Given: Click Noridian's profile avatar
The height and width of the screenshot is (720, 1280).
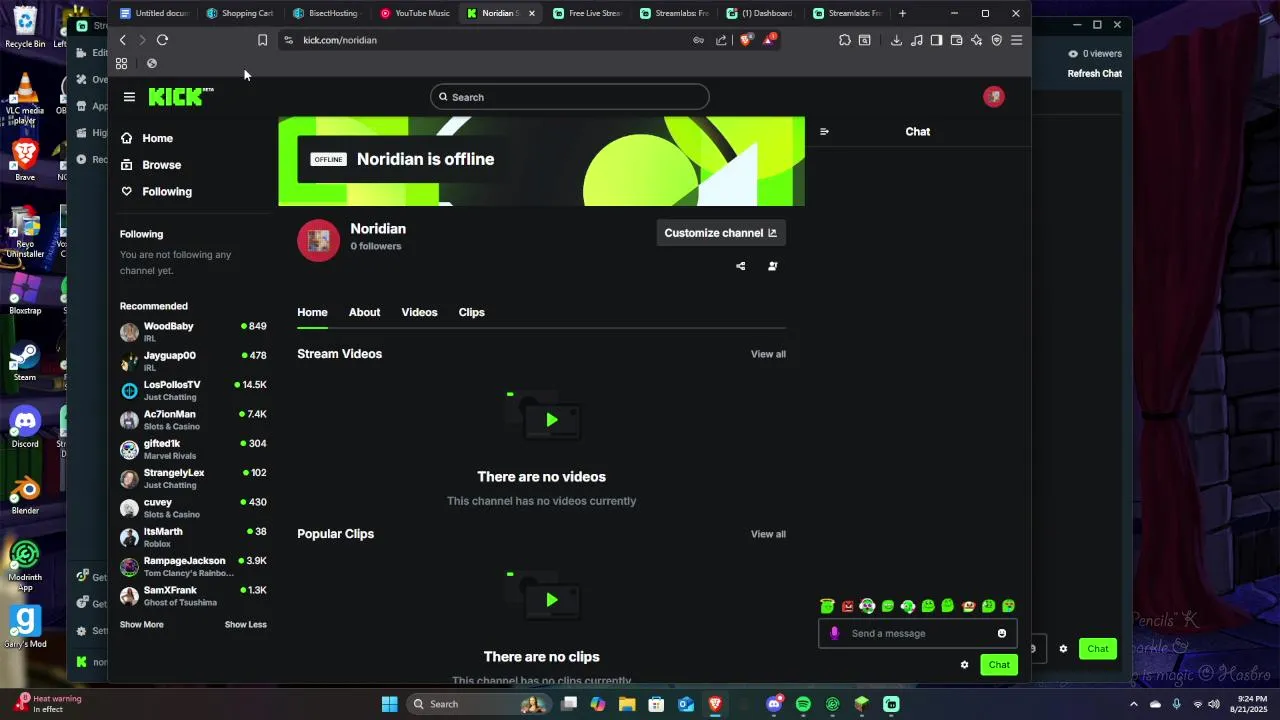Looking at the screenshot, I should pos(318,240).
